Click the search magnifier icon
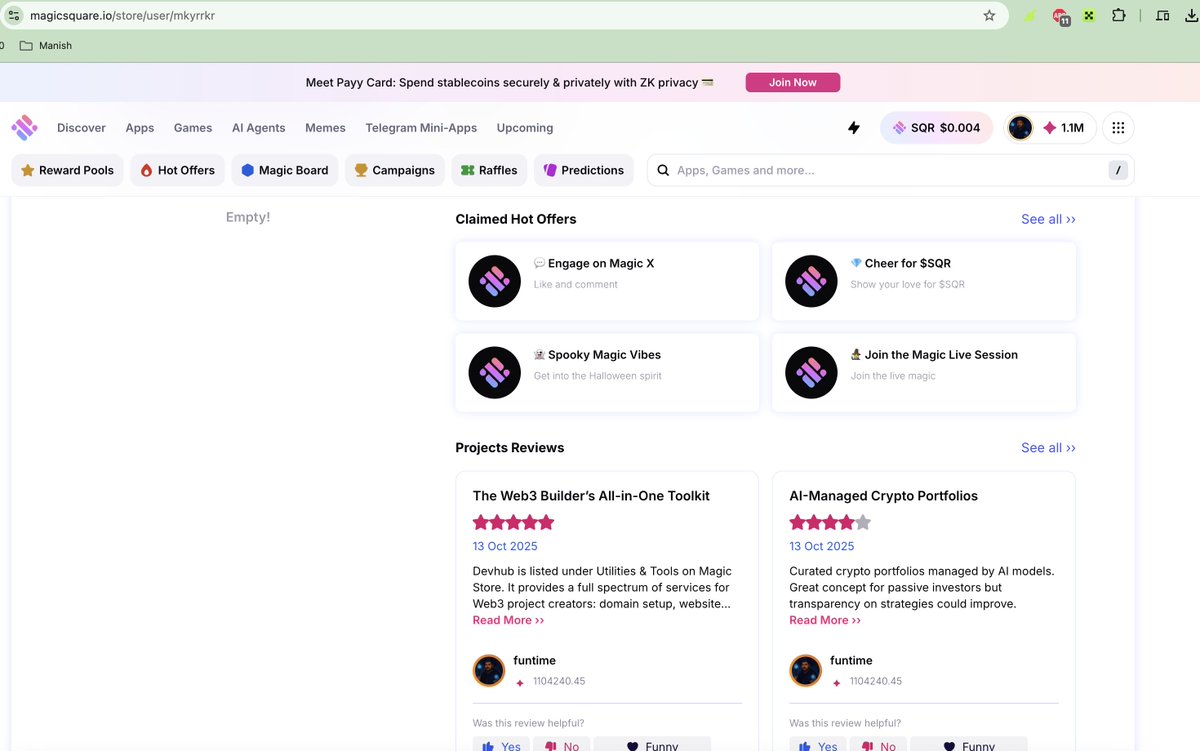 pyautogui.click(x=662, y=170)
